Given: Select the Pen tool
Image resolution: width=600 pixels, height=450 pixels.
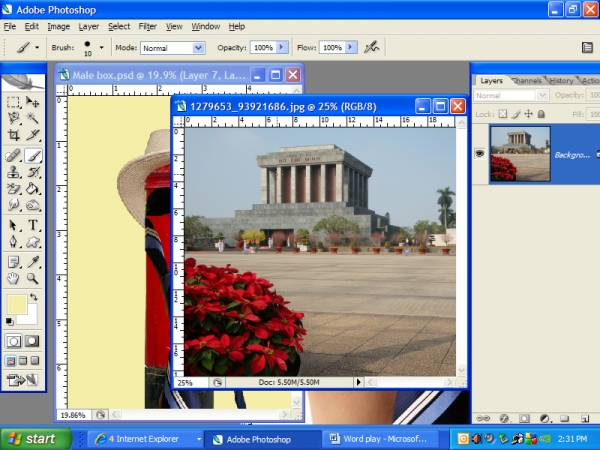Looking at the screenshot, I should [x=13, y=242].
